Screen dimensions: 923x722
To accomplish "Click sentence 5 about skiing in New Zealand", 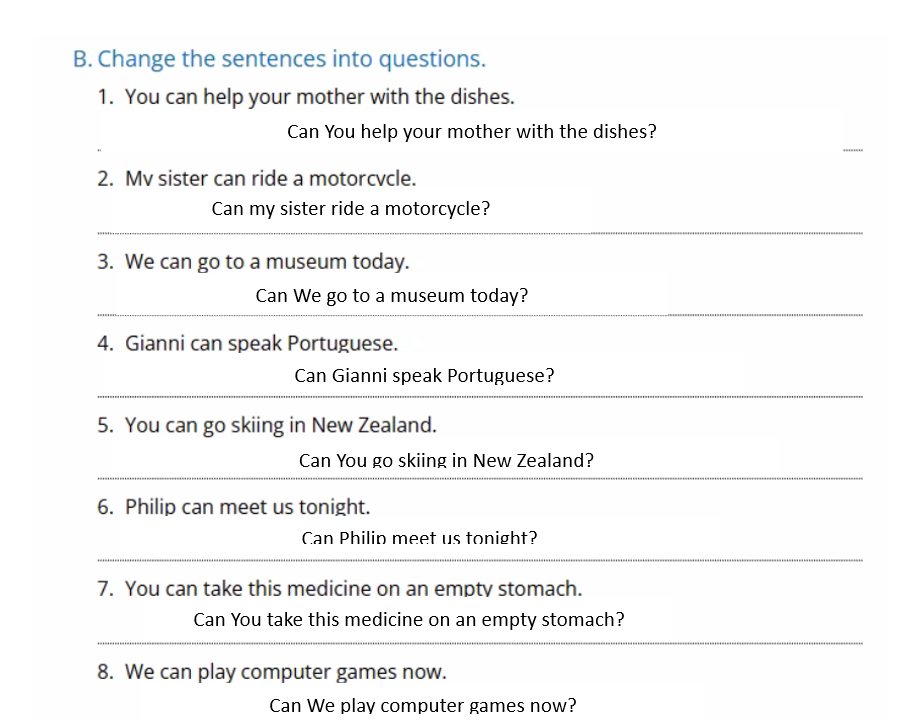I will coord(281,425).
